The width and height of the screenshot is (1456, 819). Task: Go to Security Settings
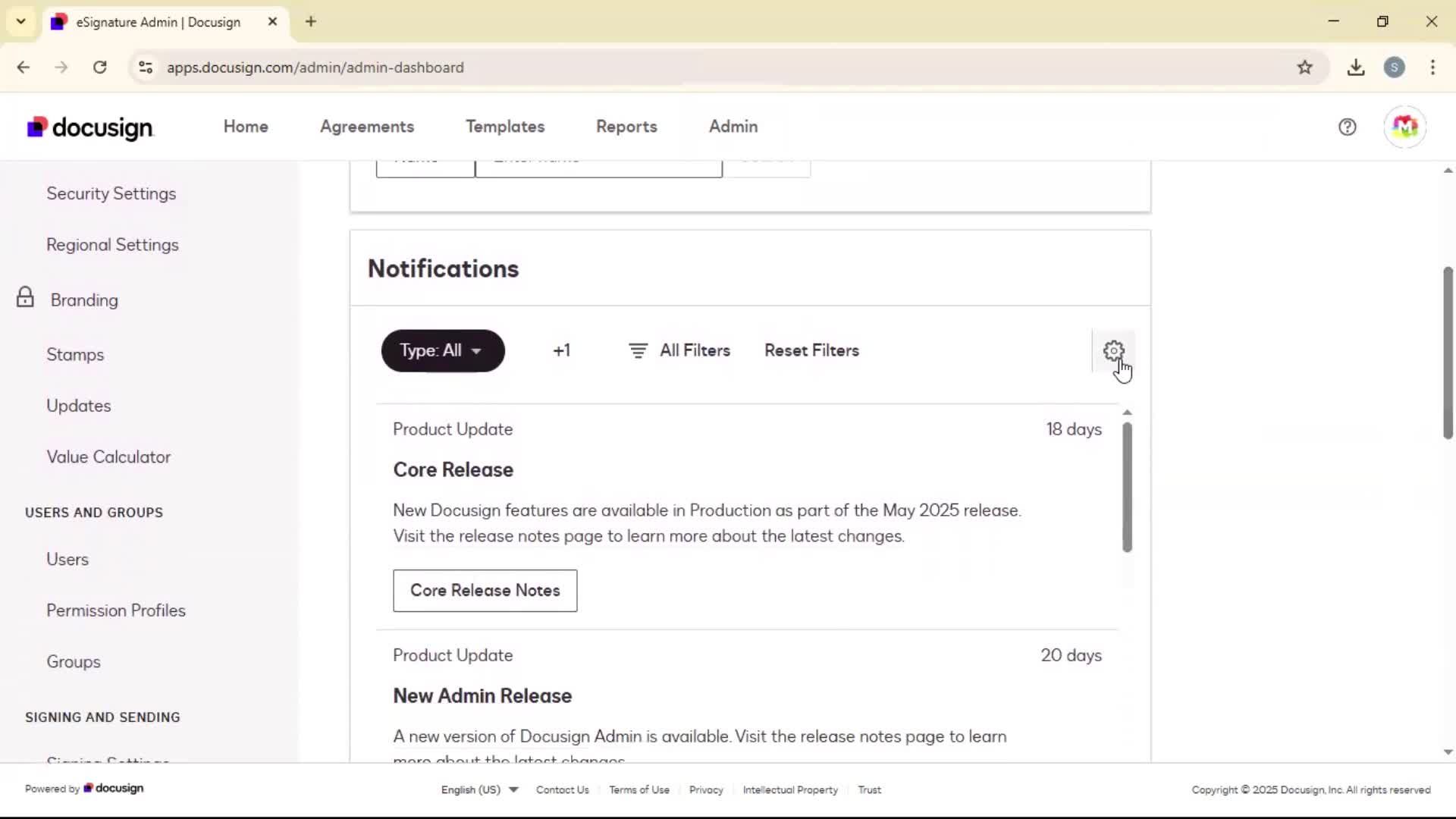[111, 193]
